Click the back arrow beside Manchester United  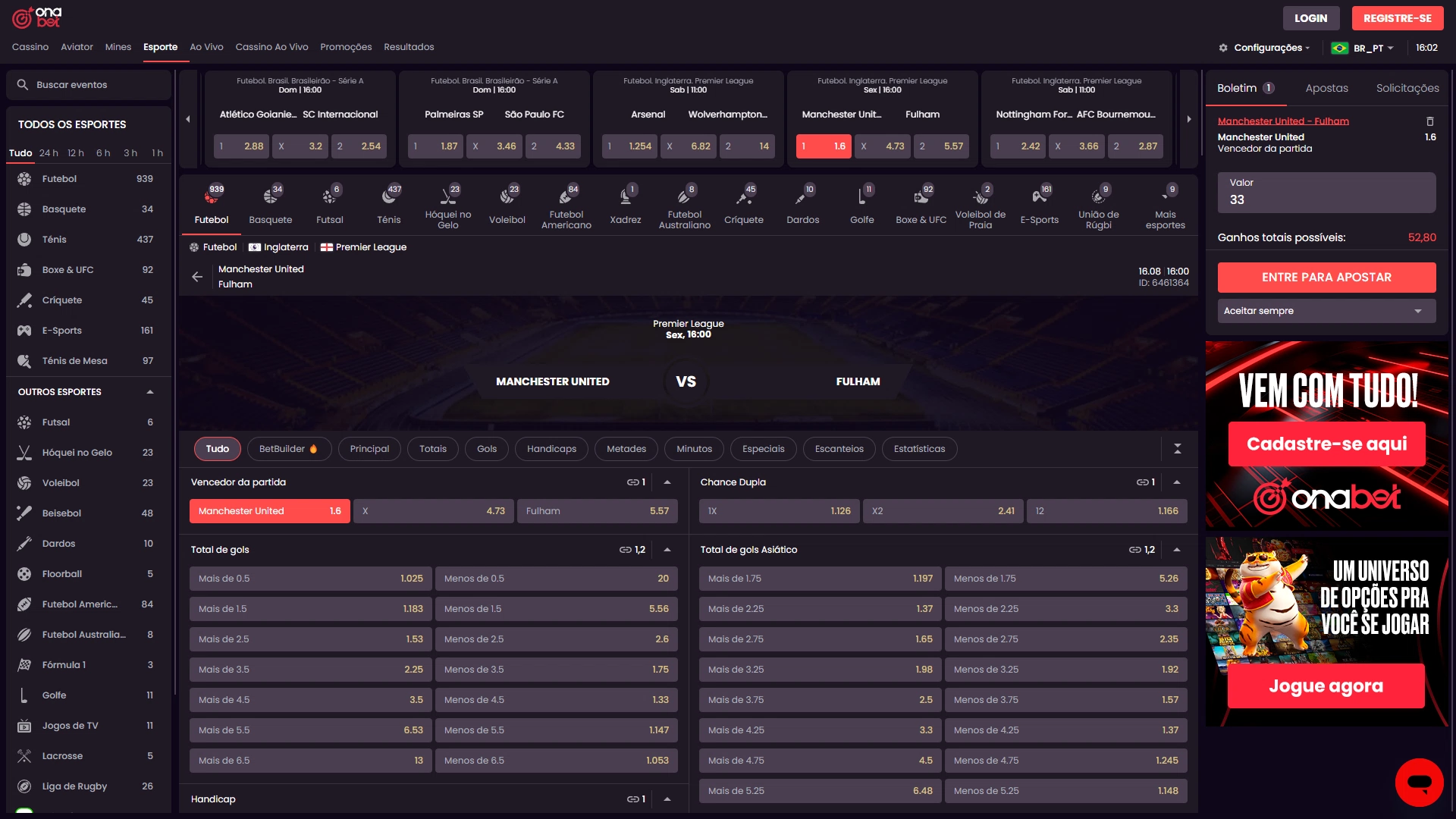(197, 277)
